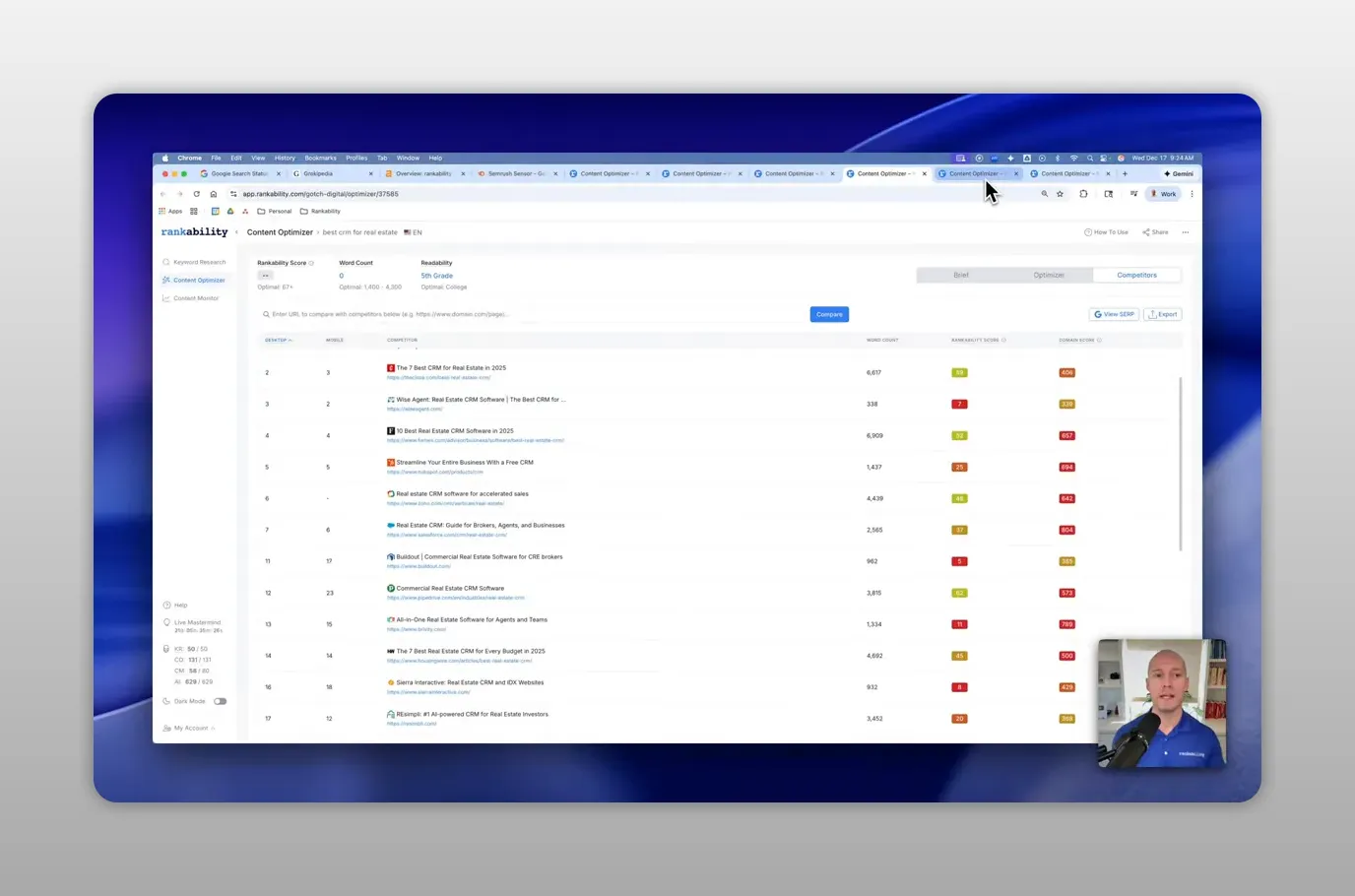Click the red domain score 804 badge

[x=1066, y=530]
